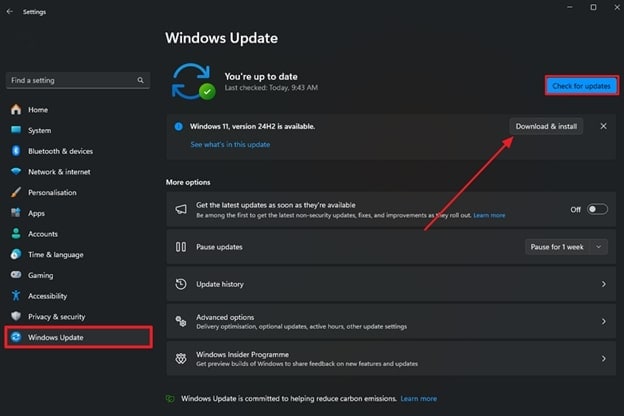Click the large update sync status icon
Screen dimensions: 624x416
(193, 82)
